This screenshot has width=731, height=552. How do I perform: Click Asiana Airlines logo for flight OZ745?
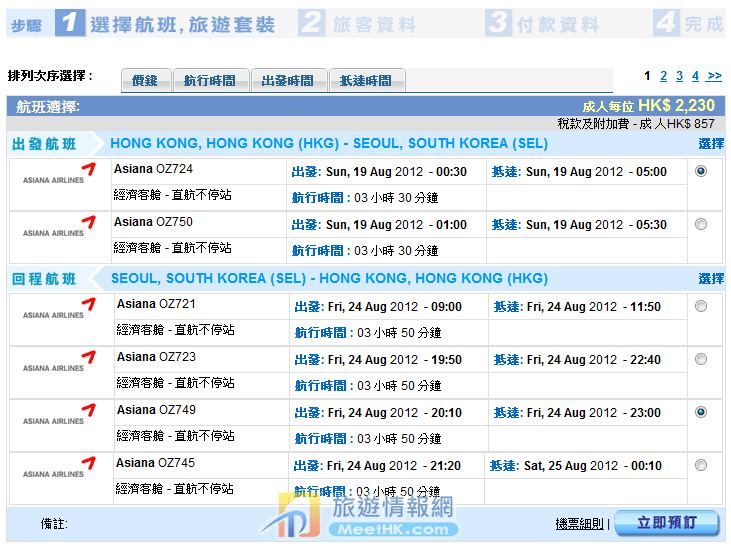coord(59,469)
